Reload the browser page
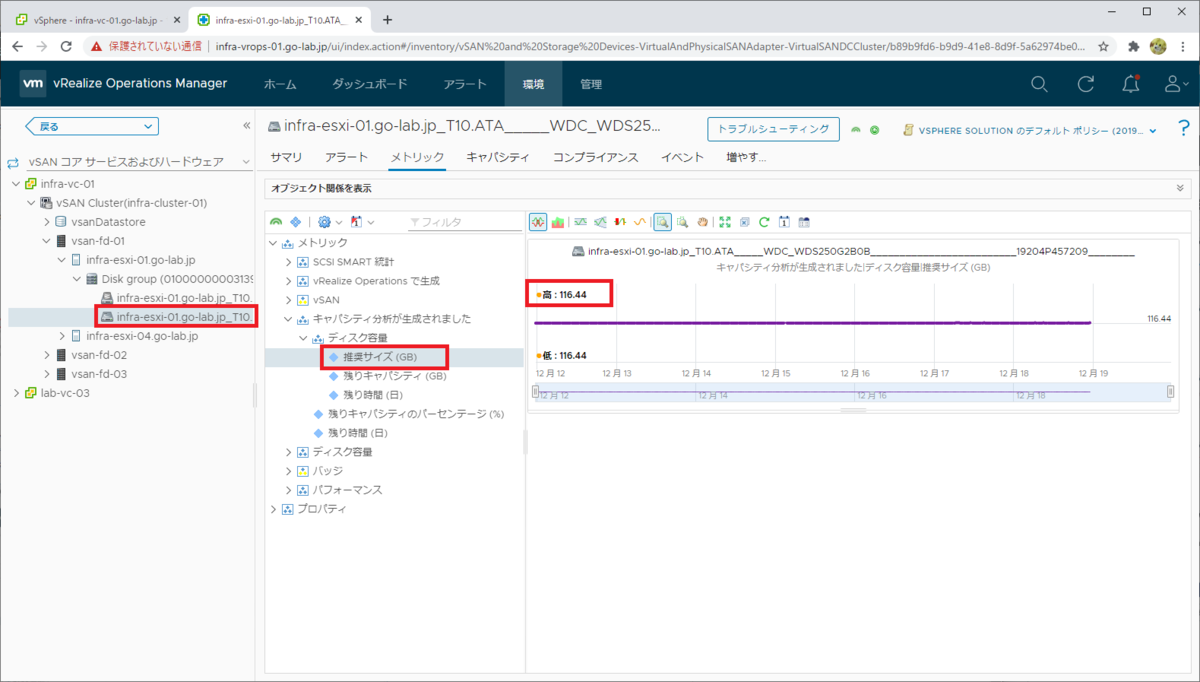 pos(66,46)
